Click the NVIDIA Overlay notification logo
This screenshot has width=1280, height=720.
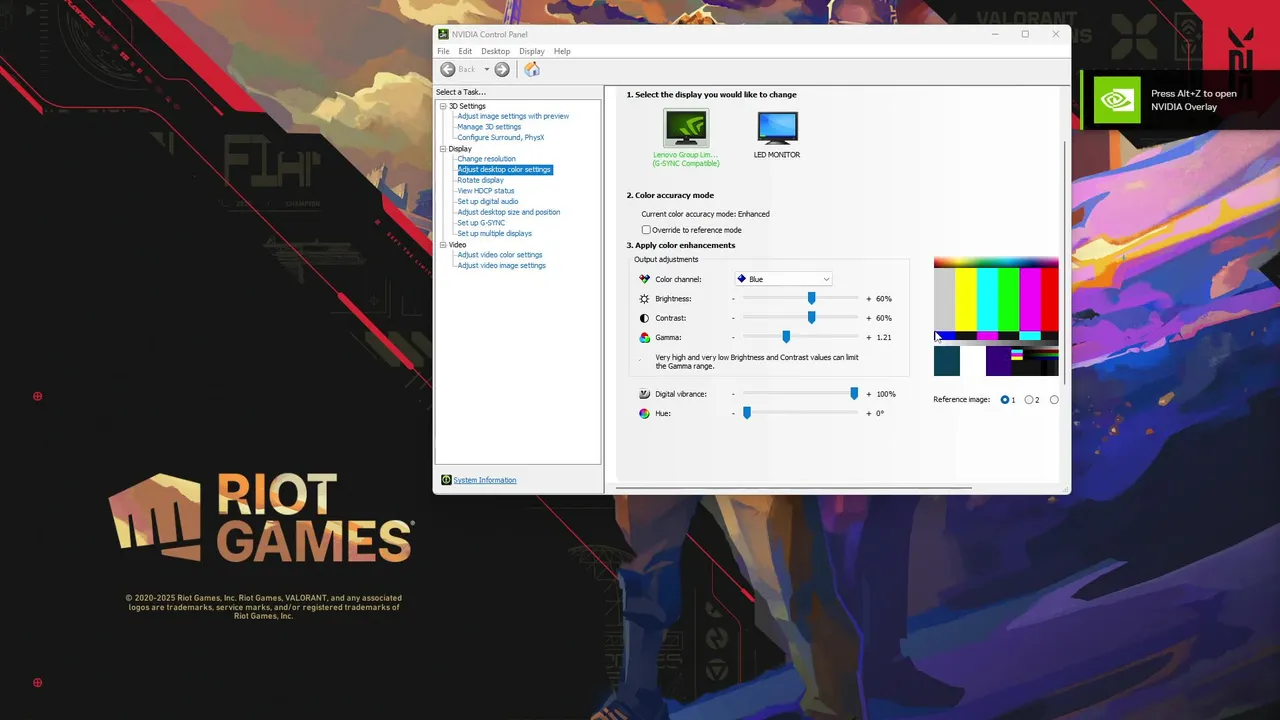tap(1117, 100)
